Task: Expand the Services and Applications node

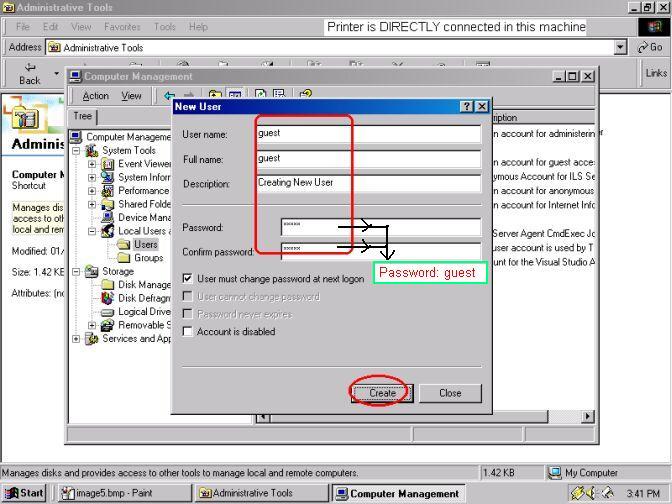Action: click(x=77, y=339)
